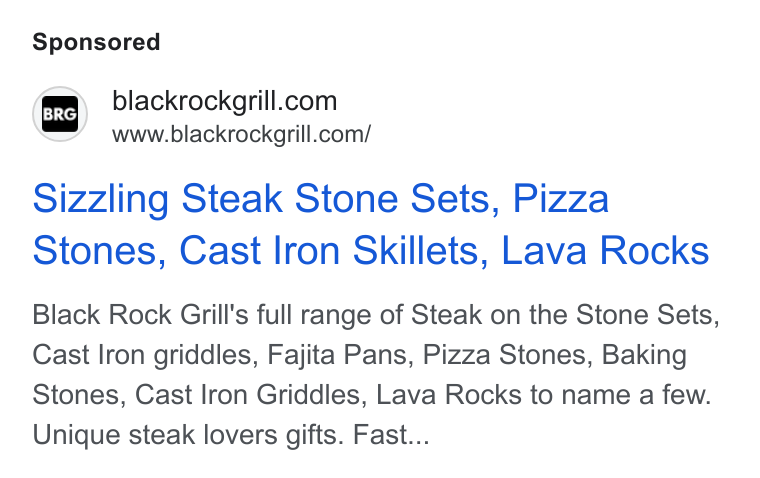Click the www.blackrockgrill.com/ URL text
760x478 pixels.
[241, 134]
